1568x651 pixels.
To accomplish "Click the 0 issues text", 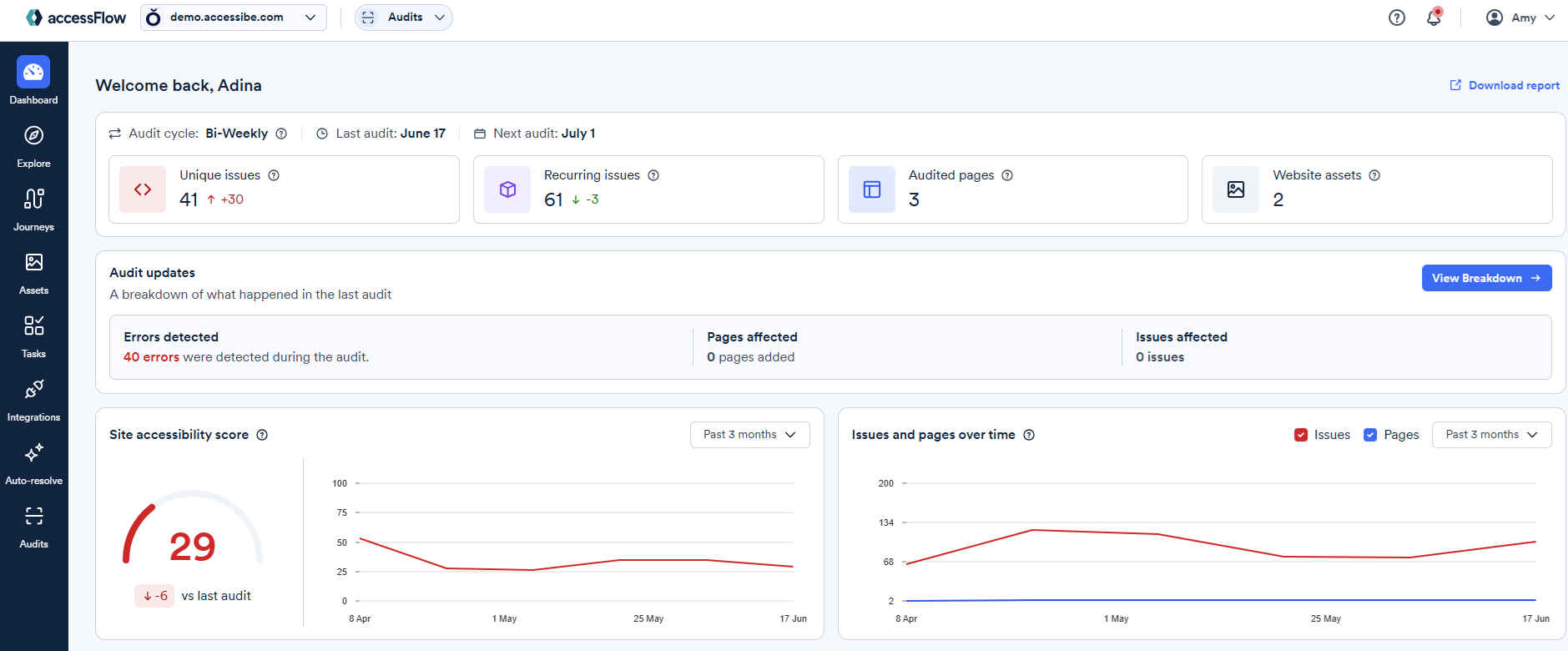I will [x=1159, y=357].
